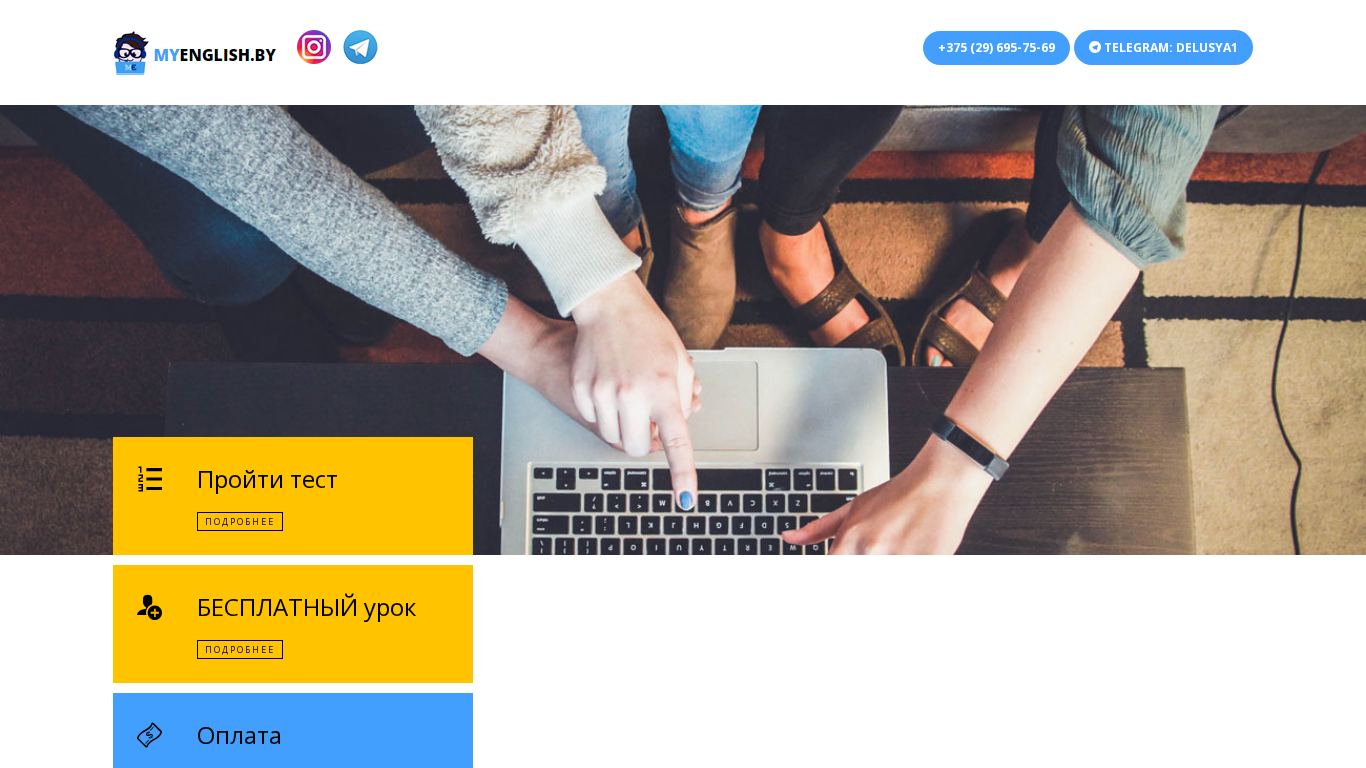Open the round Telegram icon beside Instagram
1366x768 pixels.
click(x=360, y=47)
